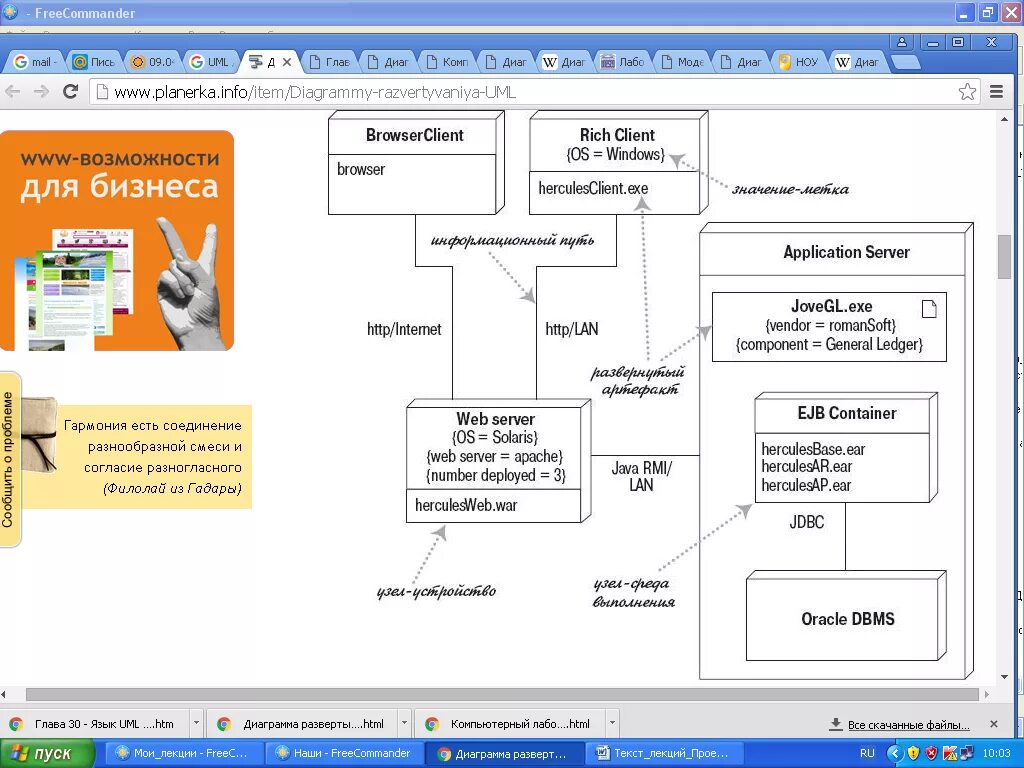Click the down arrow of the vertical scrollbar
Image resolution: width=1024 pixels, height=768 pixels.
click(x=1004, y=677)
